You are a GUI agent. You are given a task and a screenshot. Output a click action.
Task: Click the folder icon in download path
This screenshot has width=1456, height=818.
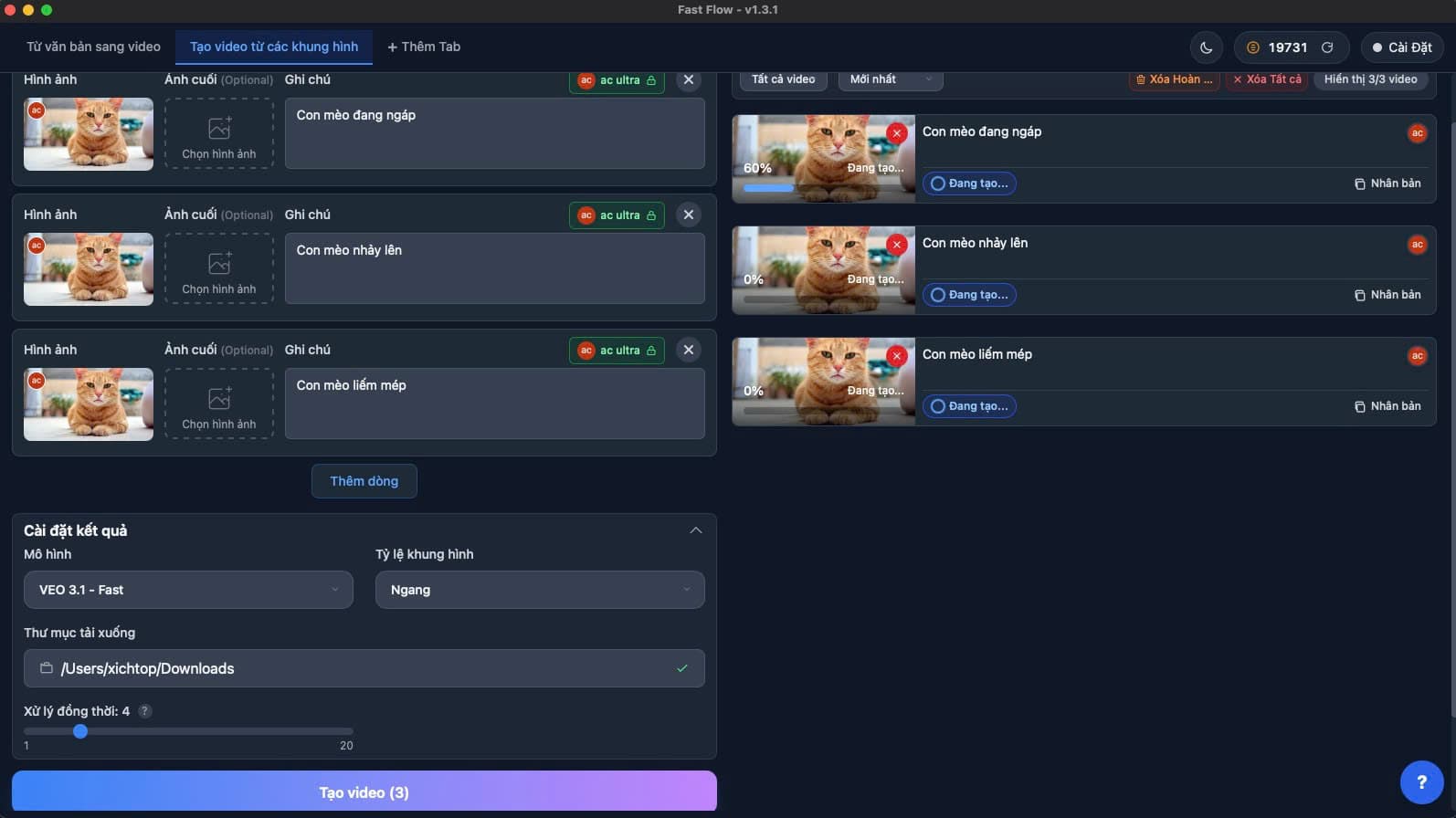click(x=47, y=668)
